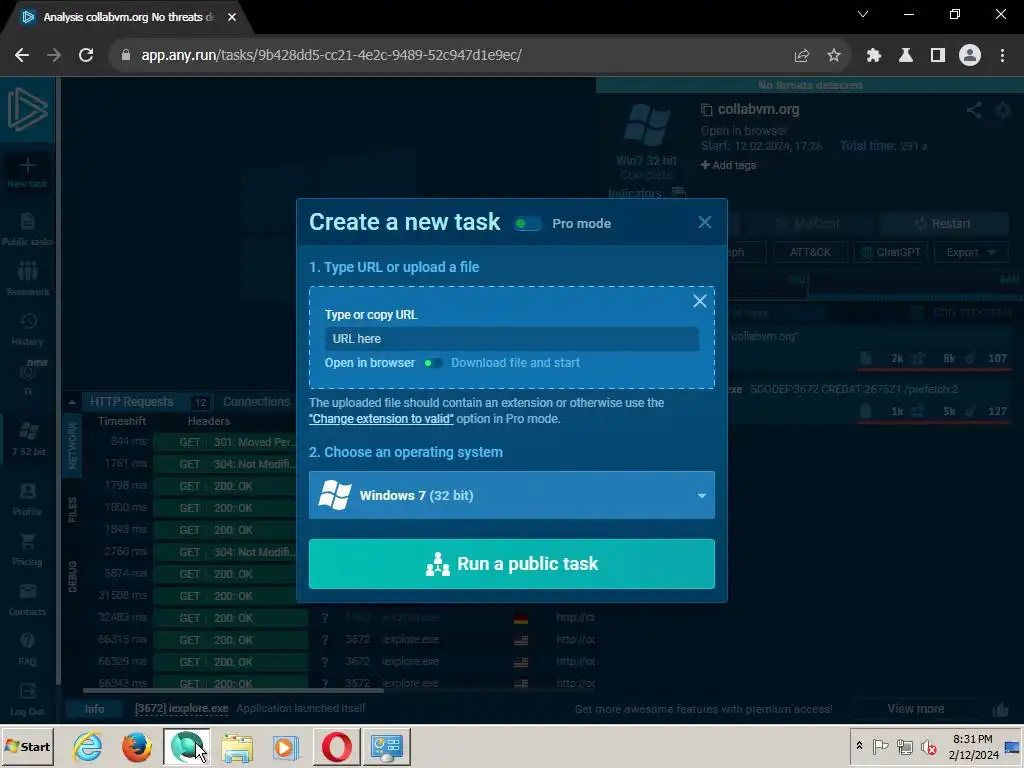Bookmark this page with star icon
The width and height of the screenshot is (1024, 768).
pos(833,56)
